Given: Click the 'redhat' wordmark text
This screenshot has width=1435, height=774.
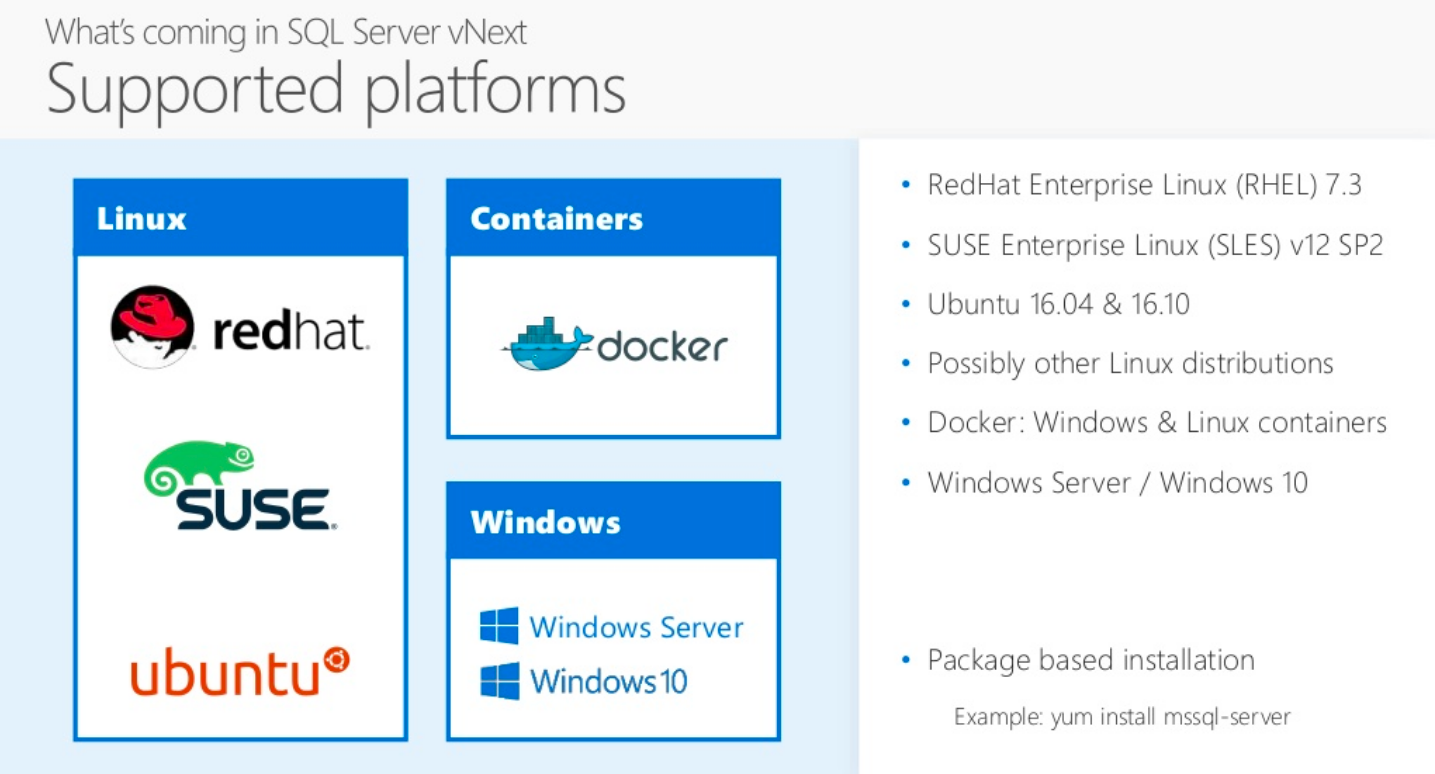Looking at the screenshot, I should pos(290,330).
